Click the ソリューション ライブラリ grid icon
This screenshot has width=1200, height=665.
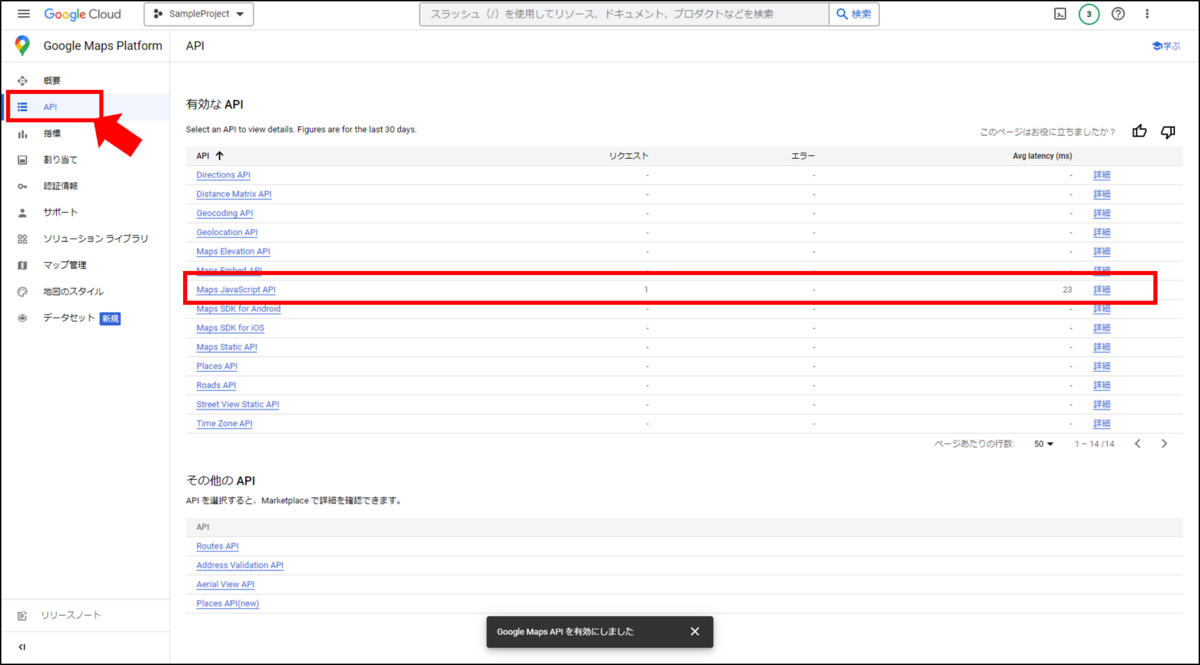(x=22, y=239)
